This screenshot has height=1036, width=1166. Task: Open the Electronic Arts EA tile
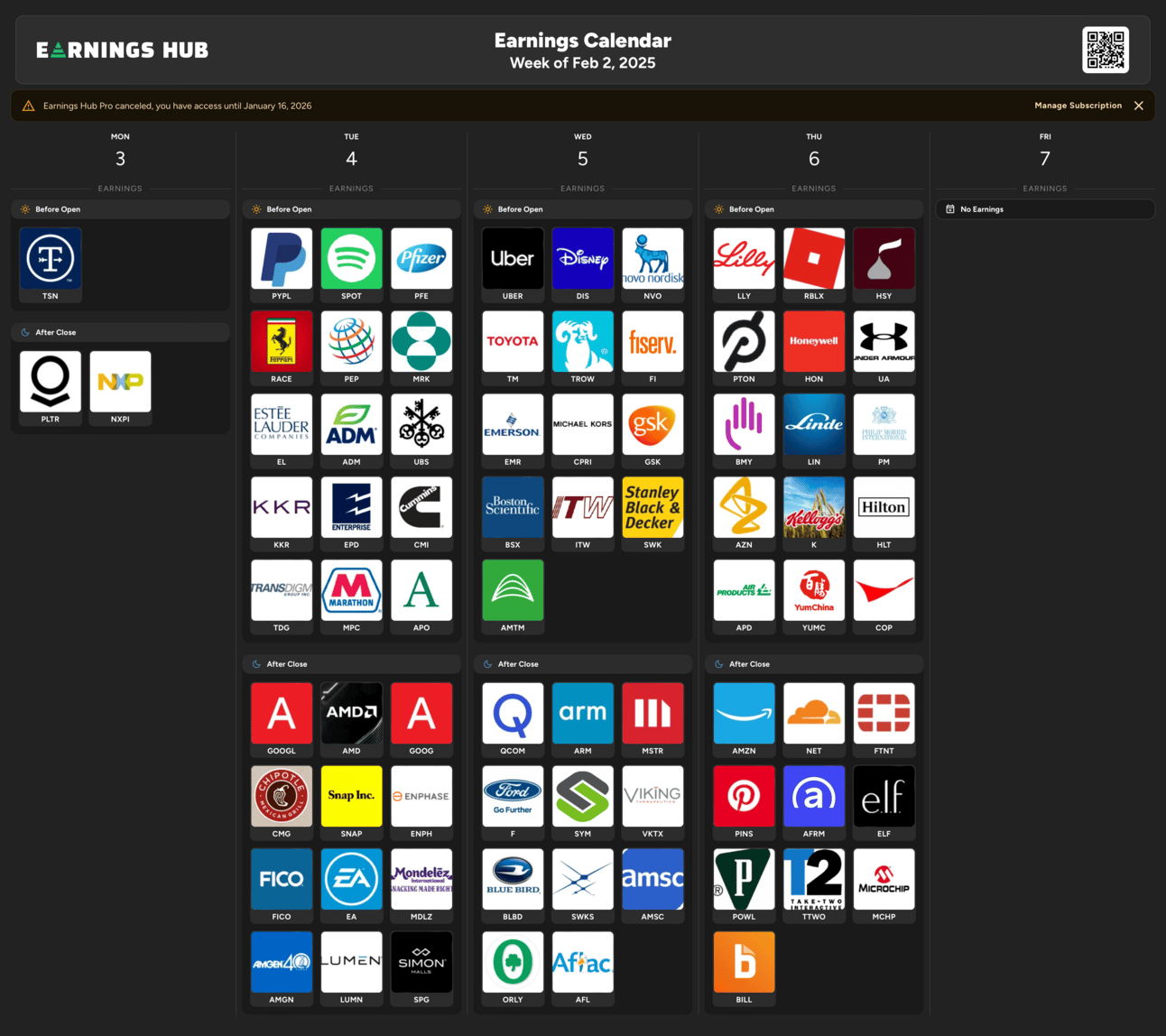(351, 885)
